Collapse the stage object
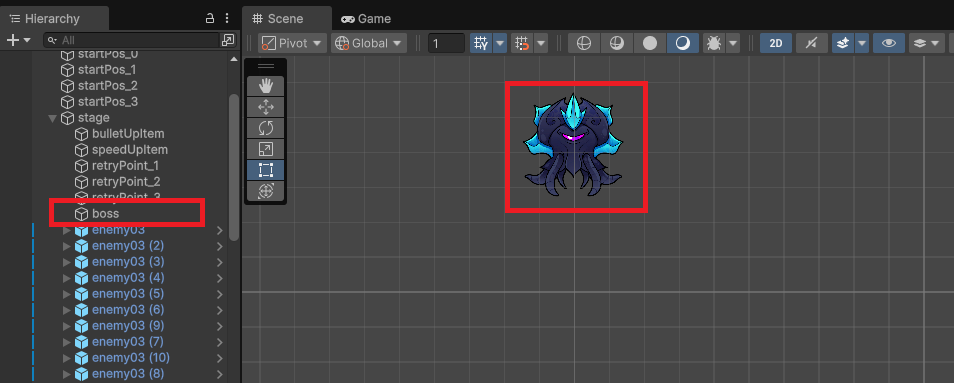Image resolution: width=954 pixels, height=383 pixels. point(52,118)
